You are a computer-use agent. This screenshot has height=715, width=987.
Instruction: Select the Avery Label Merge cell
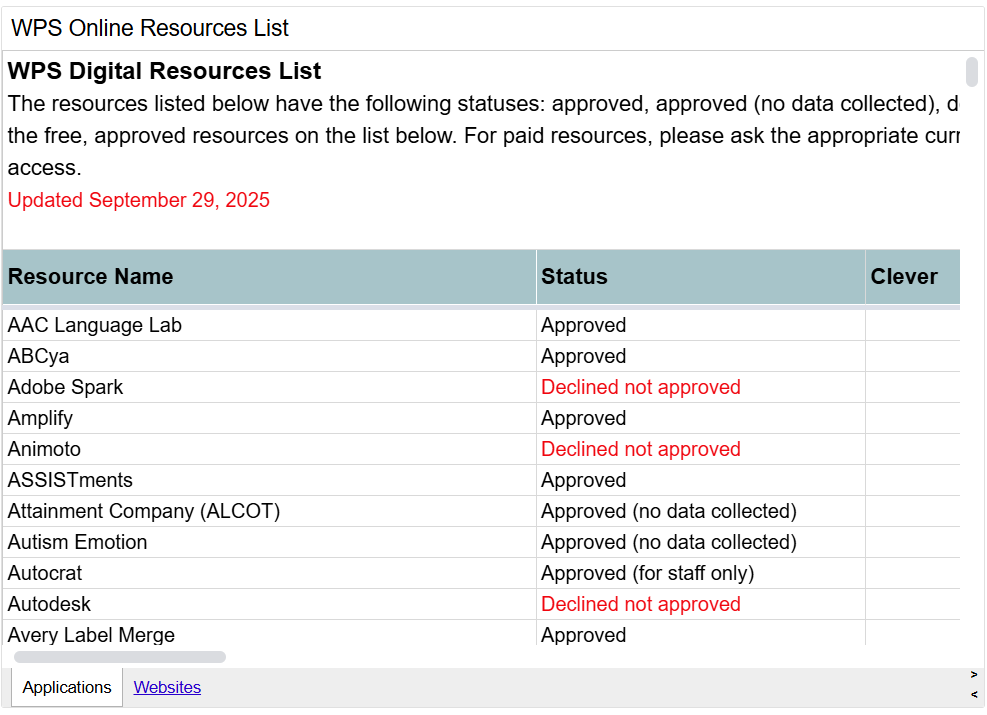[269, 633]
